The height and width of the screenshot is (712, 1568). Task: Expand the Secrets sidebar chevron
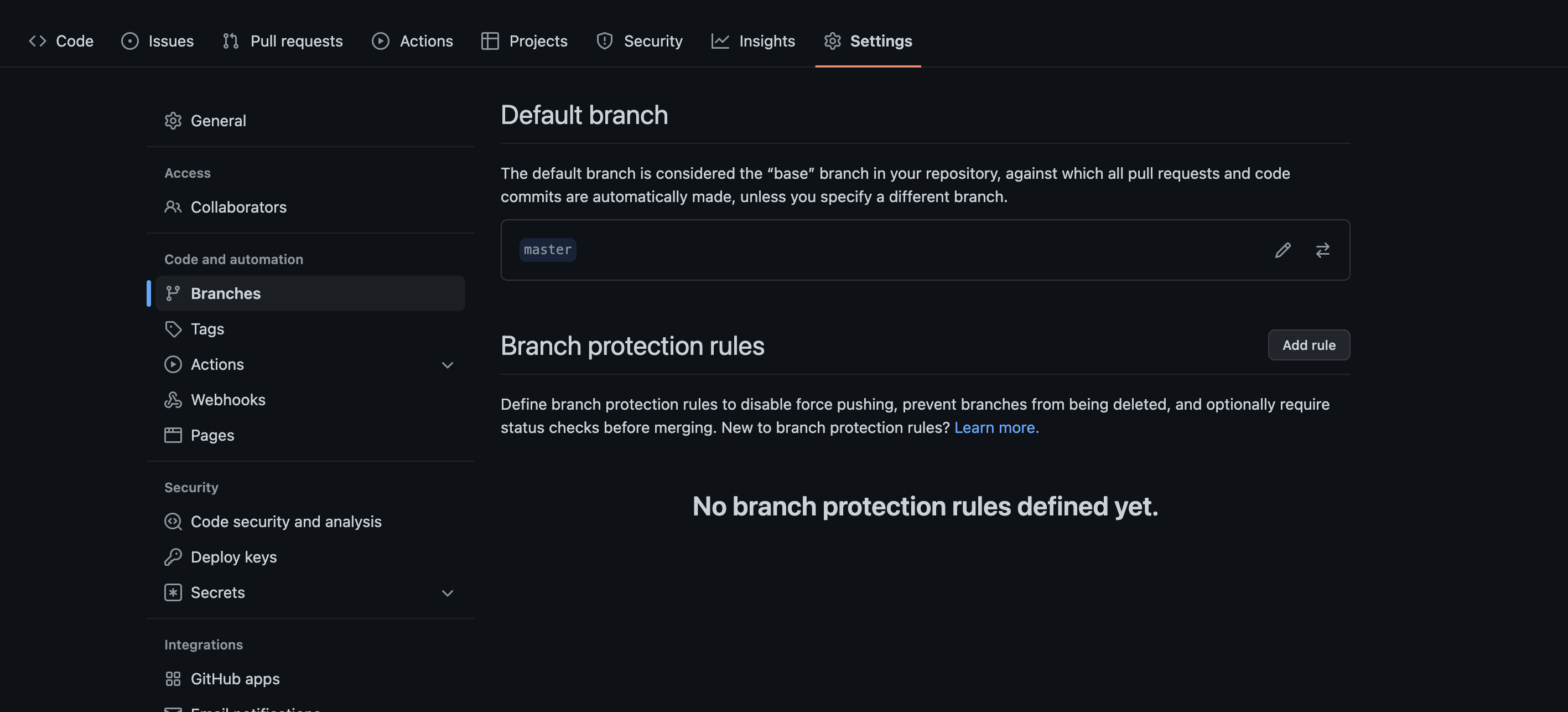tap(448, 592)
